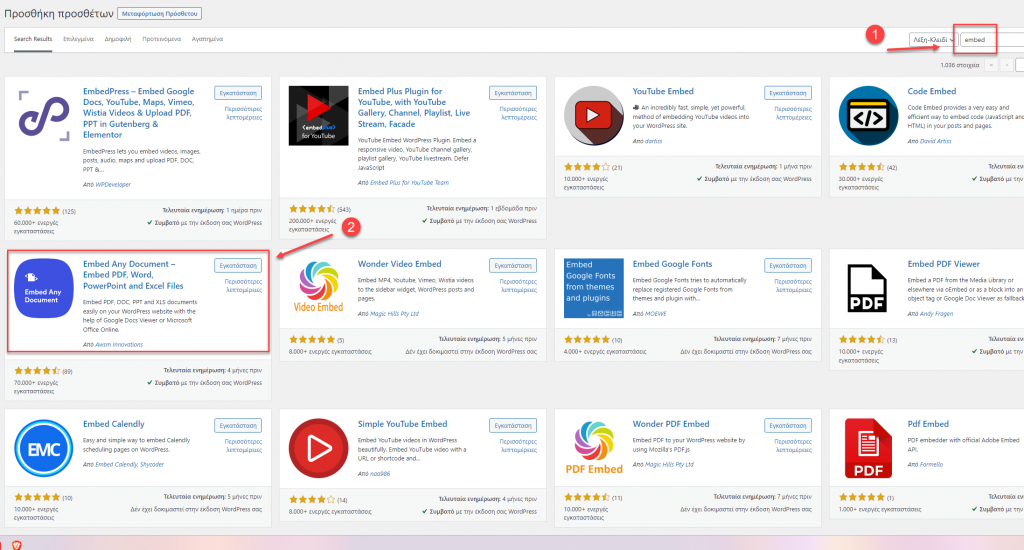Image resolution: width=1024 pixels, height=550 pixels.
Task: Switch to the Επιλεγμένα tab
Action: tap(78, 39)
